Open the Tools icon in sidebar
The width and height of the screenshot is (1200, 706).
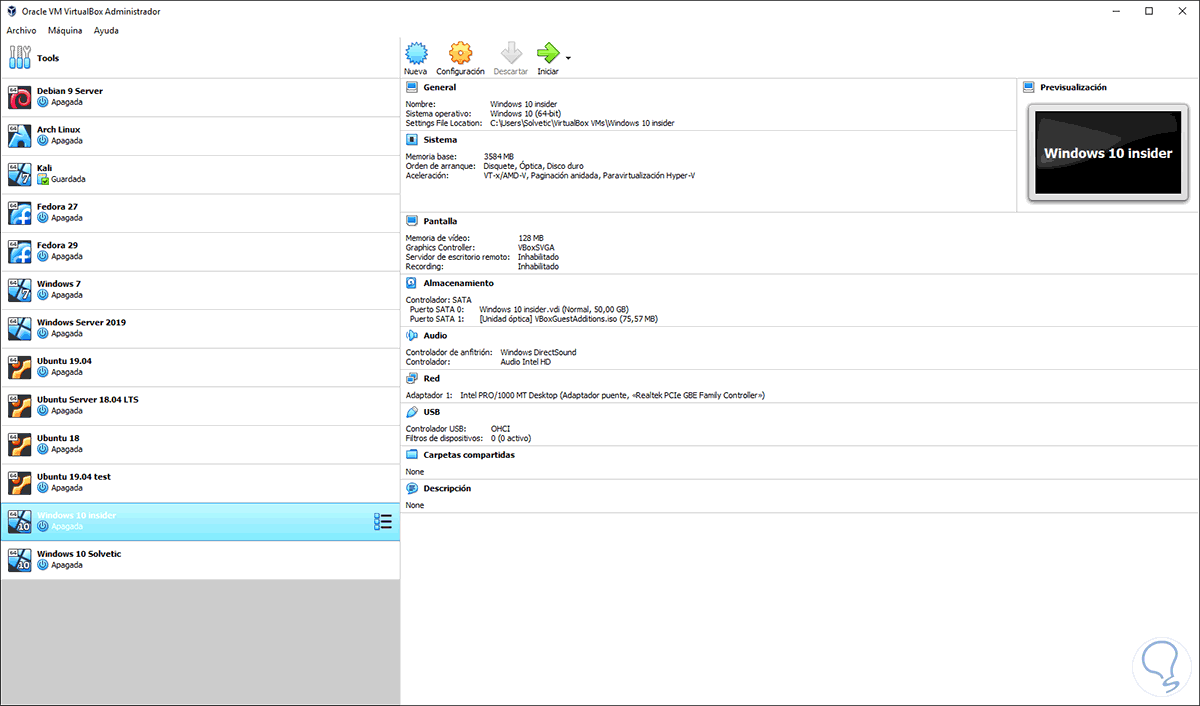(x=19, y=57)
